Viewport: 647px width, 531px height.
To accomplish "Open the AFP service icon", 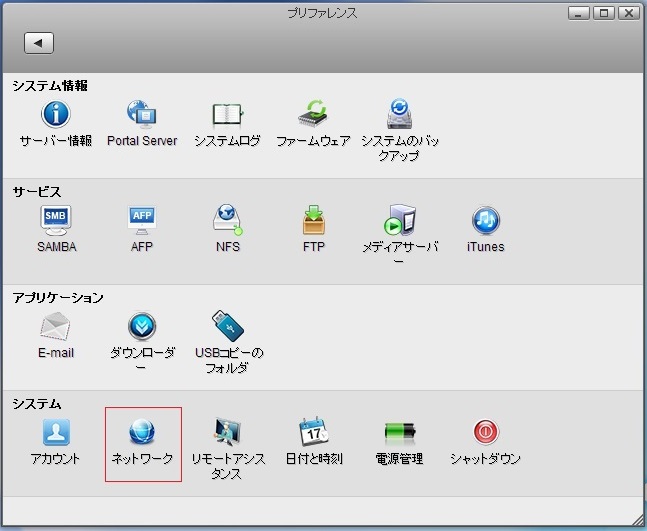I will tap(142, 220).
